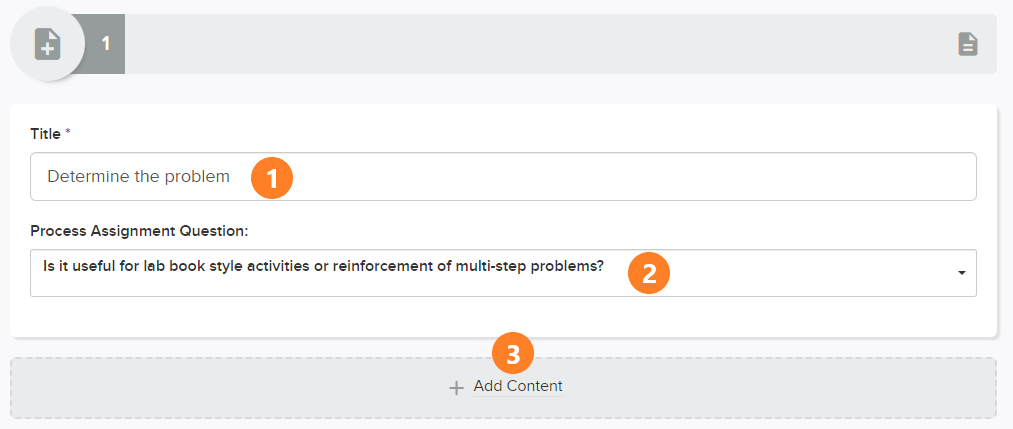1013x429 pixels.
Task: Click blank space in the white step card
Action: click(x=503, y=318)
